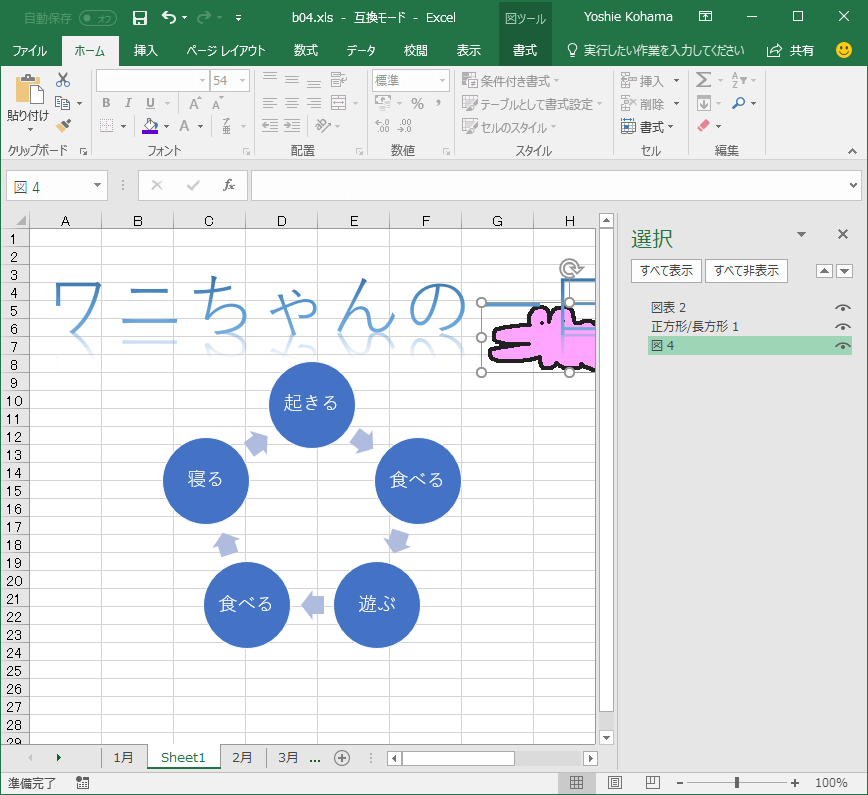This screenshot has width=868, height=795.
Task: Click the tell me search box
Action: coord(656,51)
